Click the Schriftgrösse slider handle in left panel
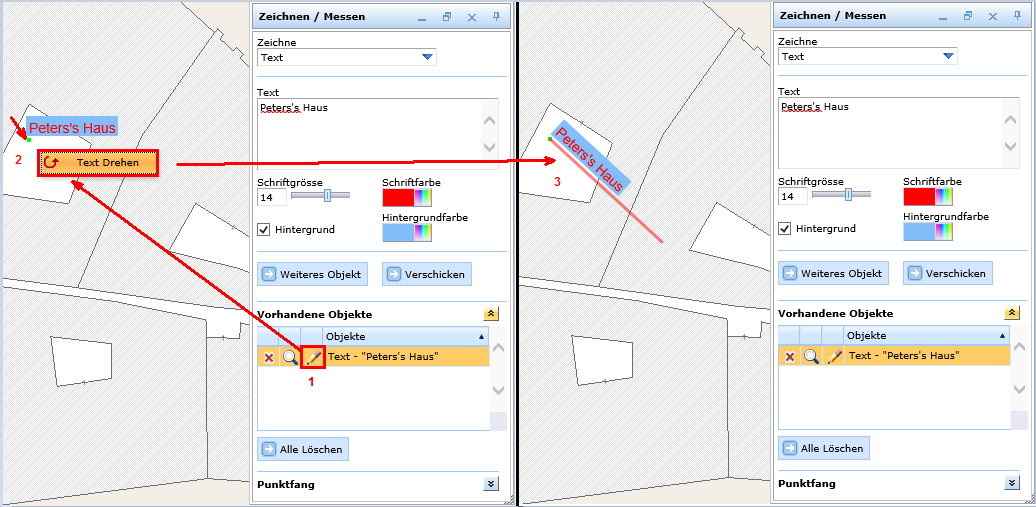 (x=327, y=195)
